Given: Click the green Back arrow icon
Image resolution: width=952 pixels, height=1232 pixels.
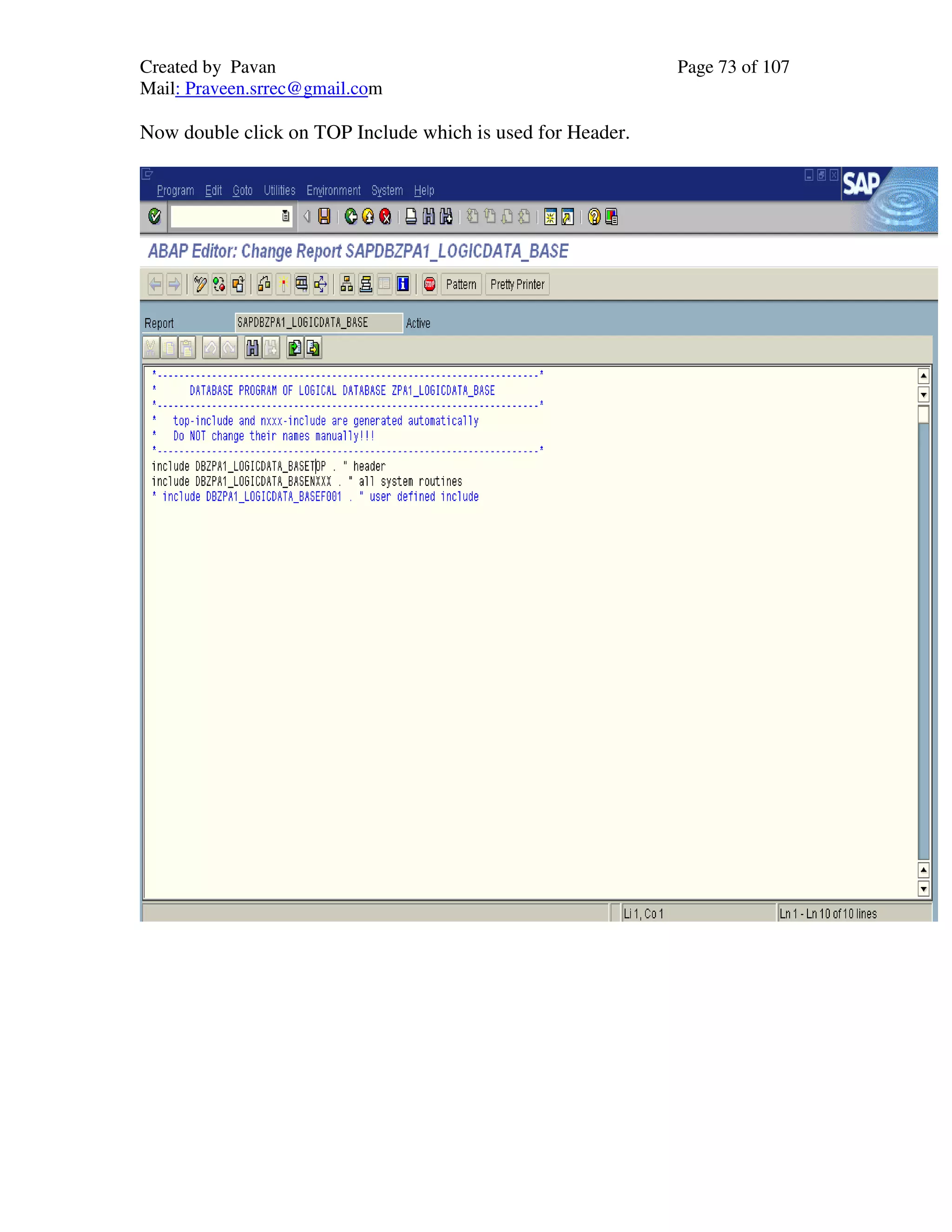Looking at the screenshot, I should pos(351,217).
